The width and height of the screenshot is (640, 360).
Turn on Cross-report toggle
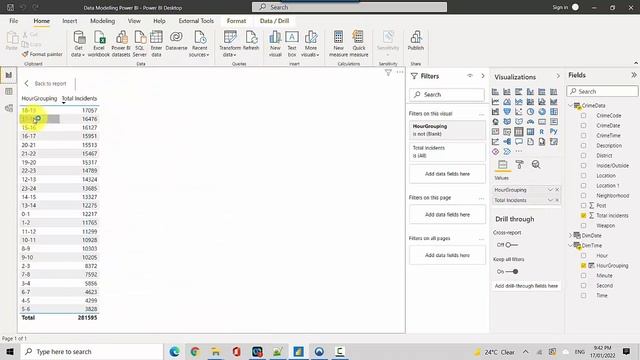pyautogui.click(x=511, y=245)
